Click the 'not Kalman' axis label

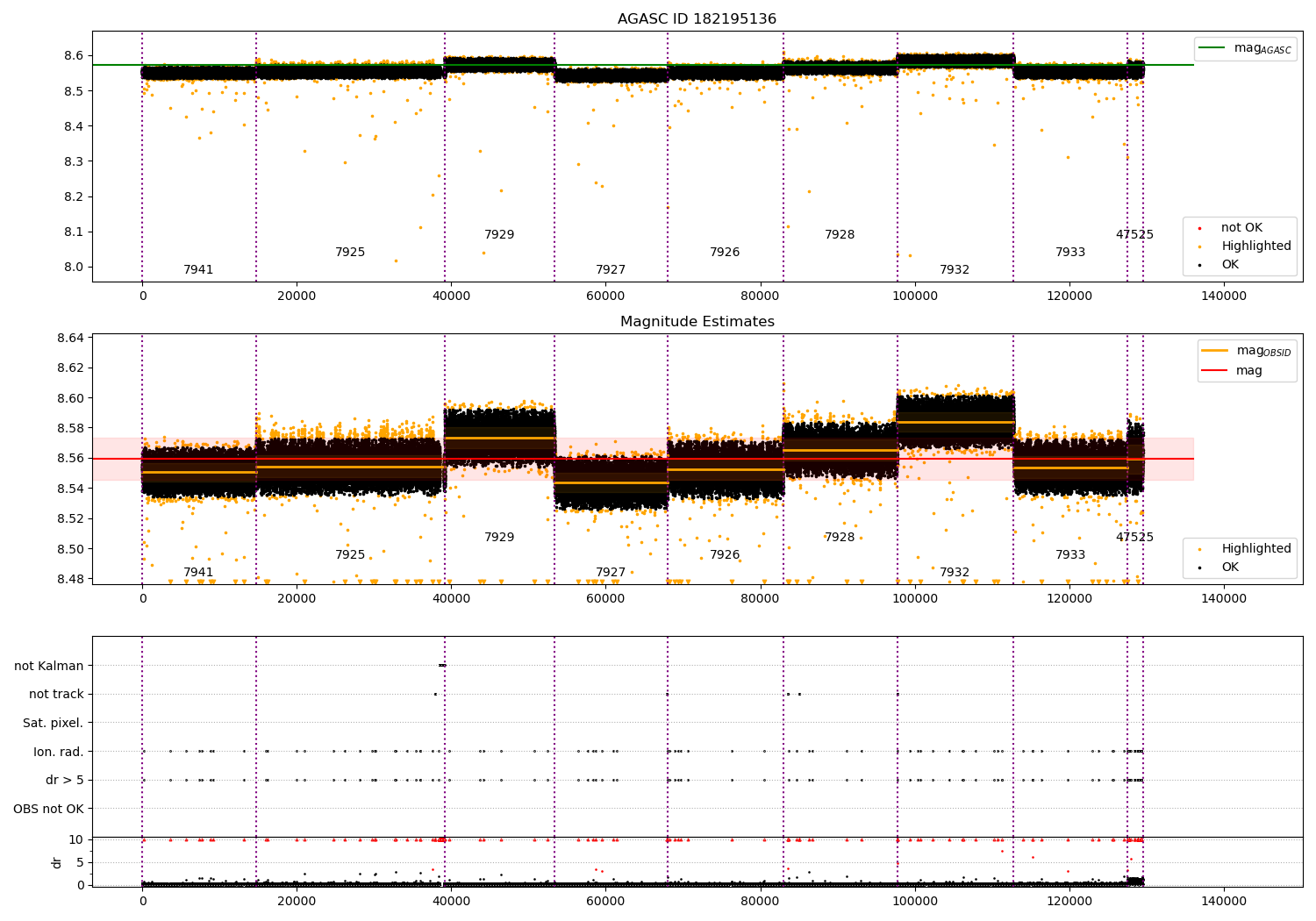click(x=49, y=666)
